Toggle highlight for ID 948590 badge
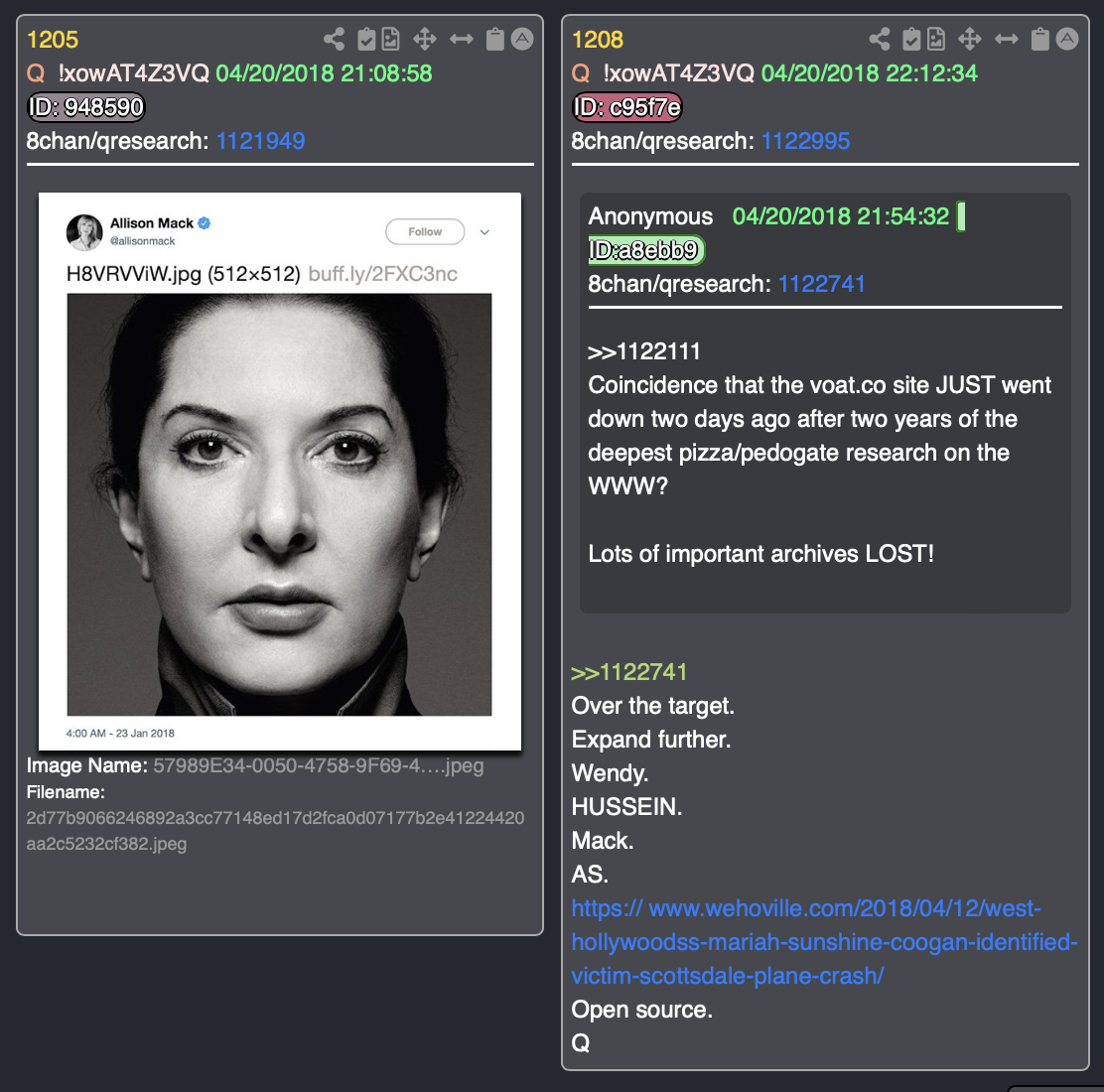1104x1092 pixels. [x=86, y=107]
